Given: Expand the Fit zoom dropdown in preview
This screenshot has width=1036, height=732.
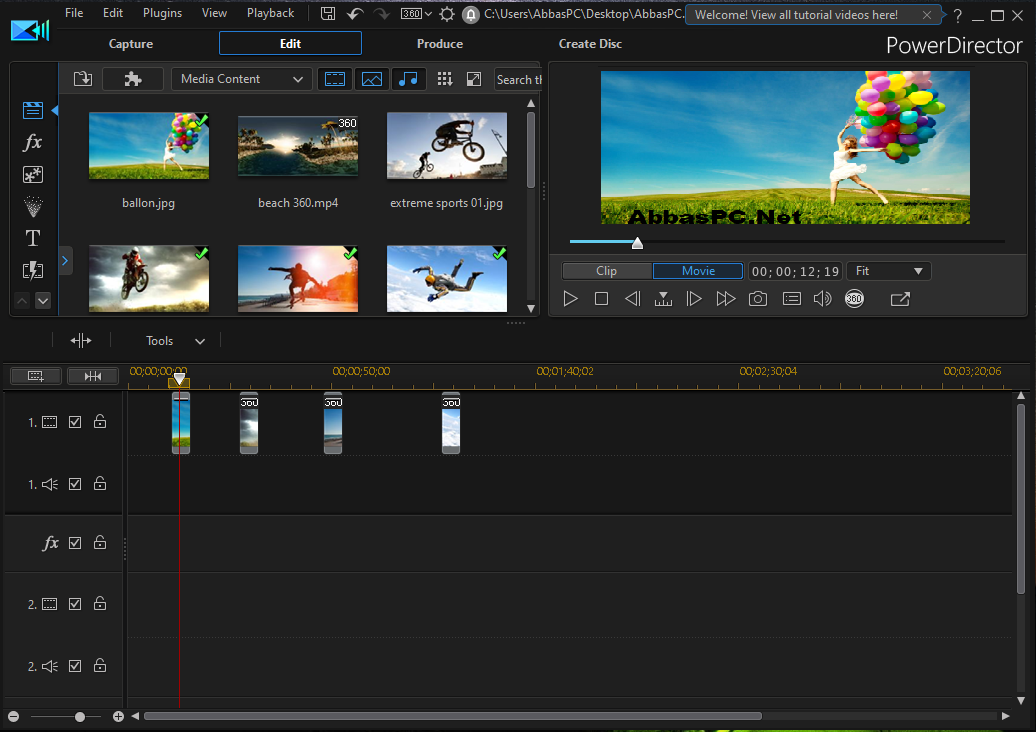Looking at the screenshot, I should pos(889,271).
